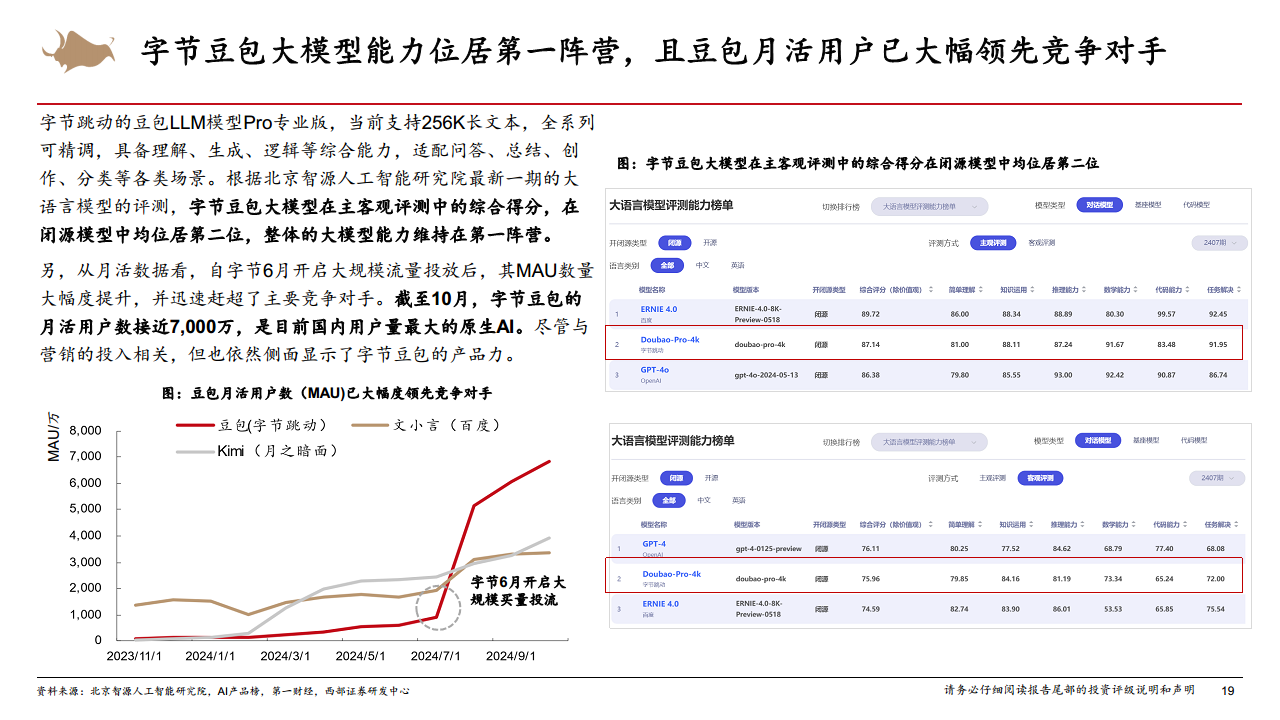Open ERNIE 4.0 link scoring 89.72
The width and height of the screenshot is (1280, 720).
pyautogui.click(x=659, y=310)
